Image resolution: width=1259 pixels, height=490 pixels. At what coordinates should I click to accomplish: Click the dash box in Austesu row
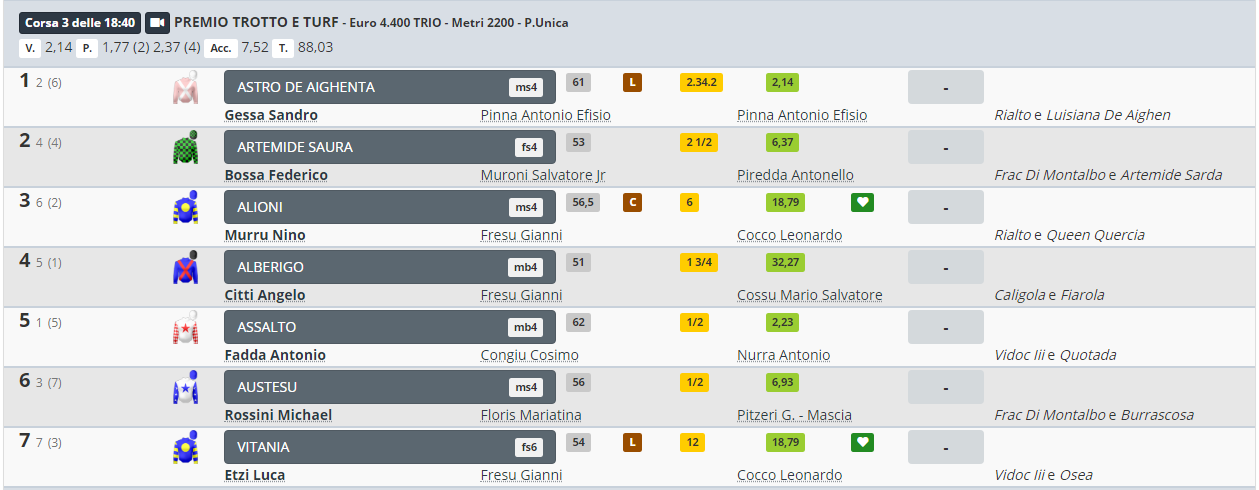[945, 387]
